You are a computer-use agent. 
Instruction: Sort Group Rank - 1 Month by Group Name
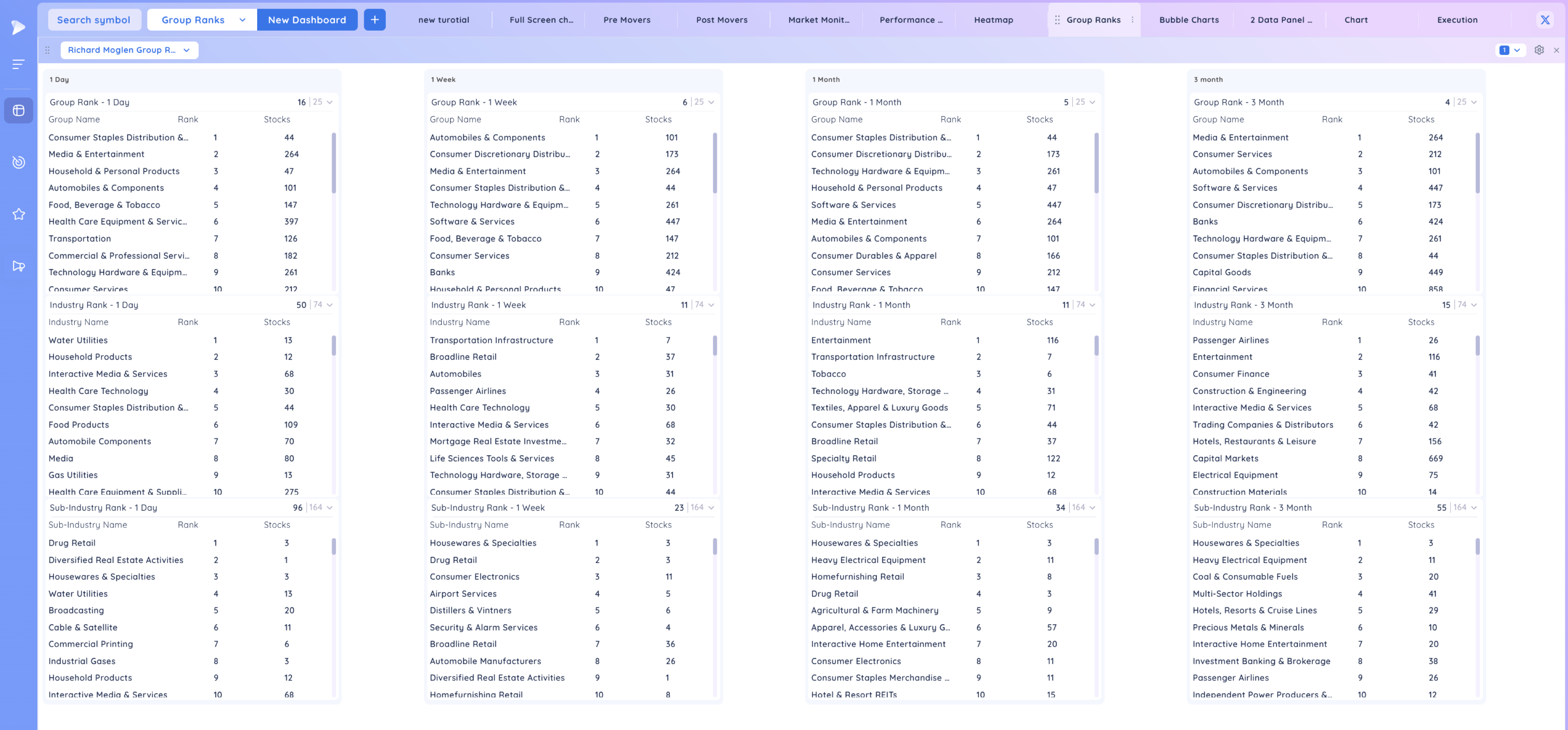tap(837, 119)
